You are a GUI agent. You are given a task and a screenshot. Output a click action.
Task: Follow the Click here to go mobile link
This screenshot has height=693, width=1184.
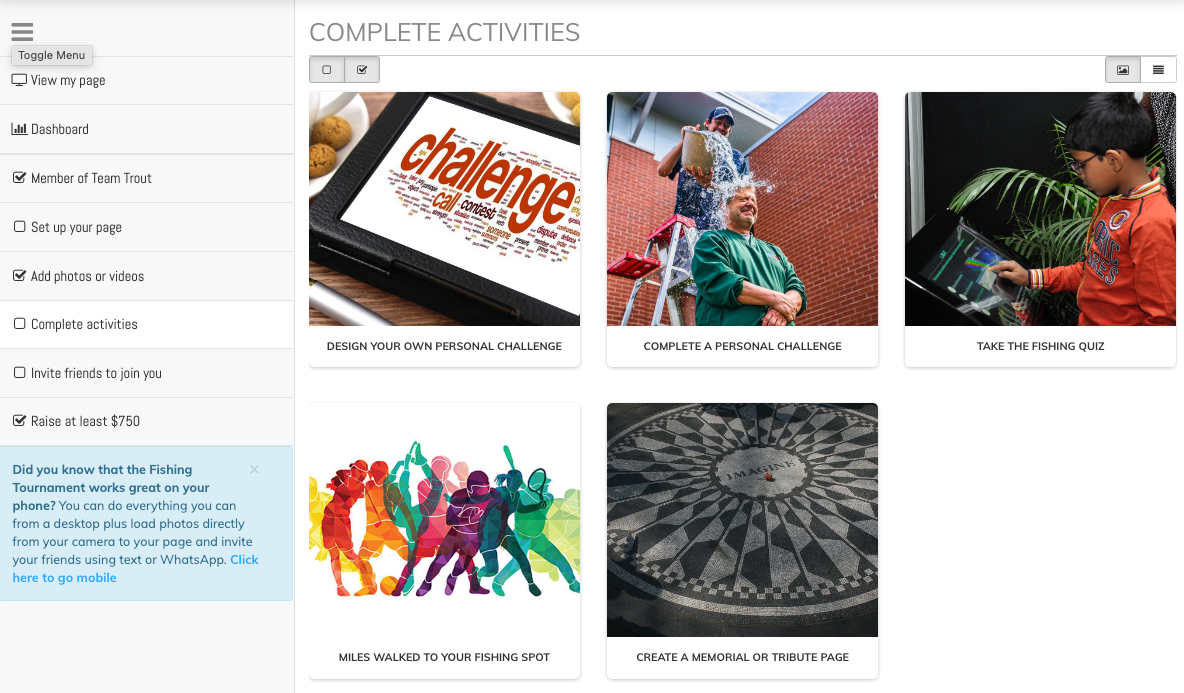pos(135,568)
